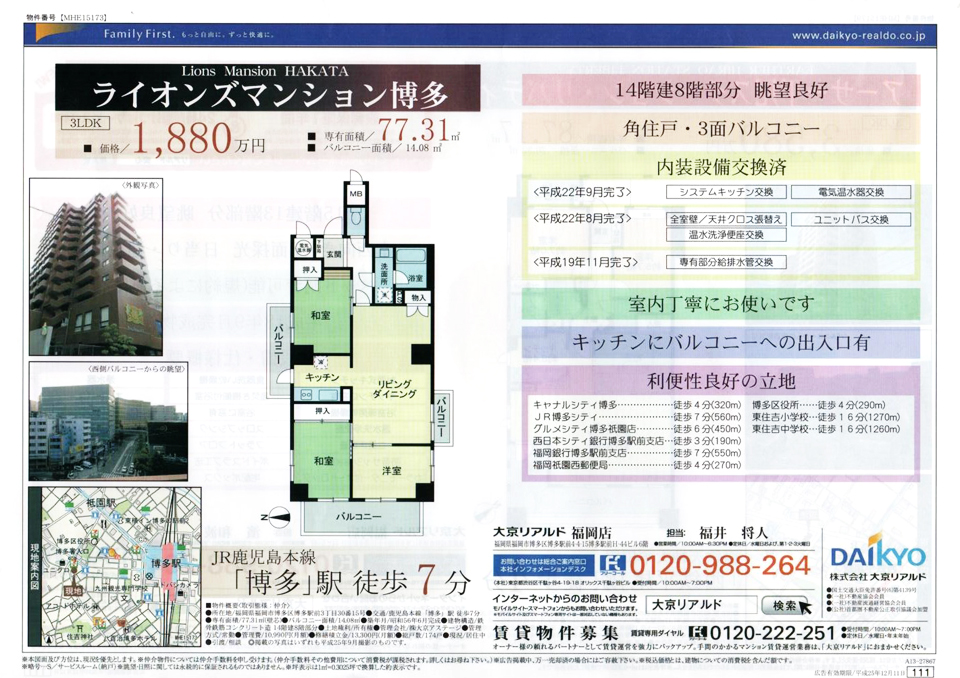Click the 物入 storage on the floor plan
Viewport: 960px width, 678px height.
[418, 298]
